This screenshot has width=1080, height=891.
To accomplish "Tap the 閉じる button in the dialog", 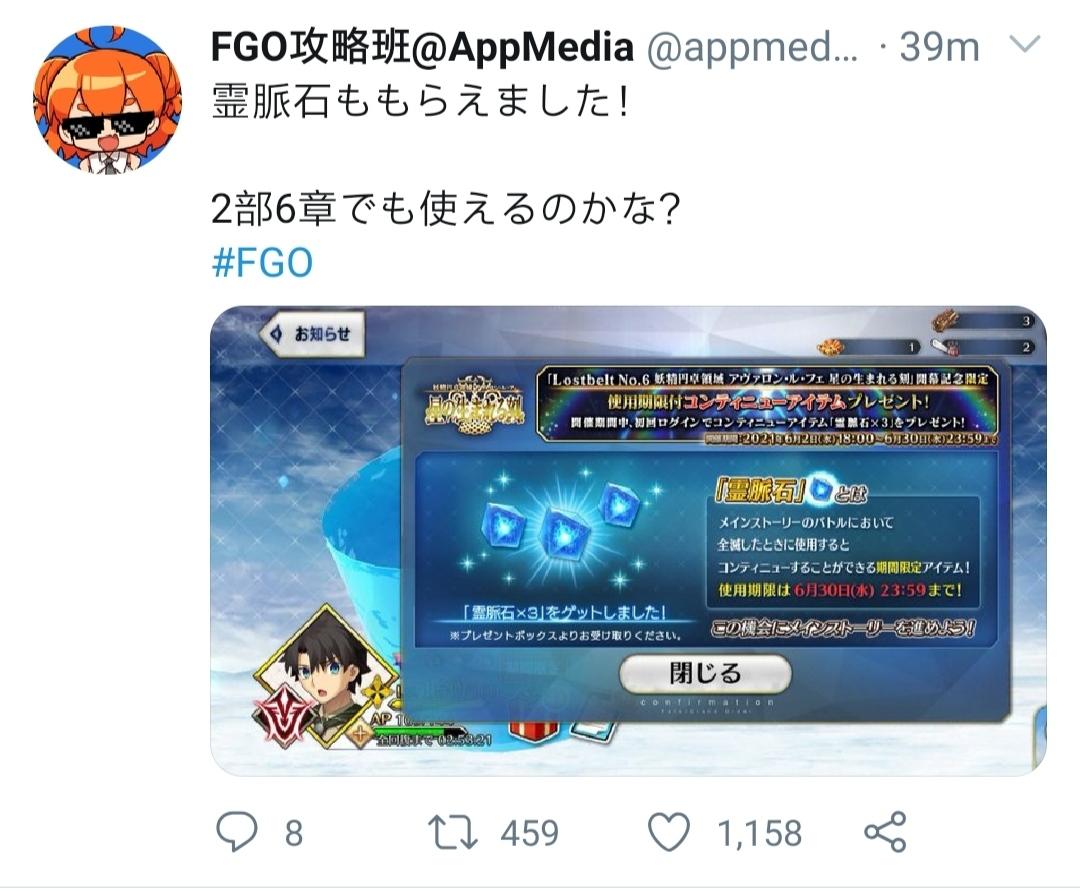I will [705, 673].
